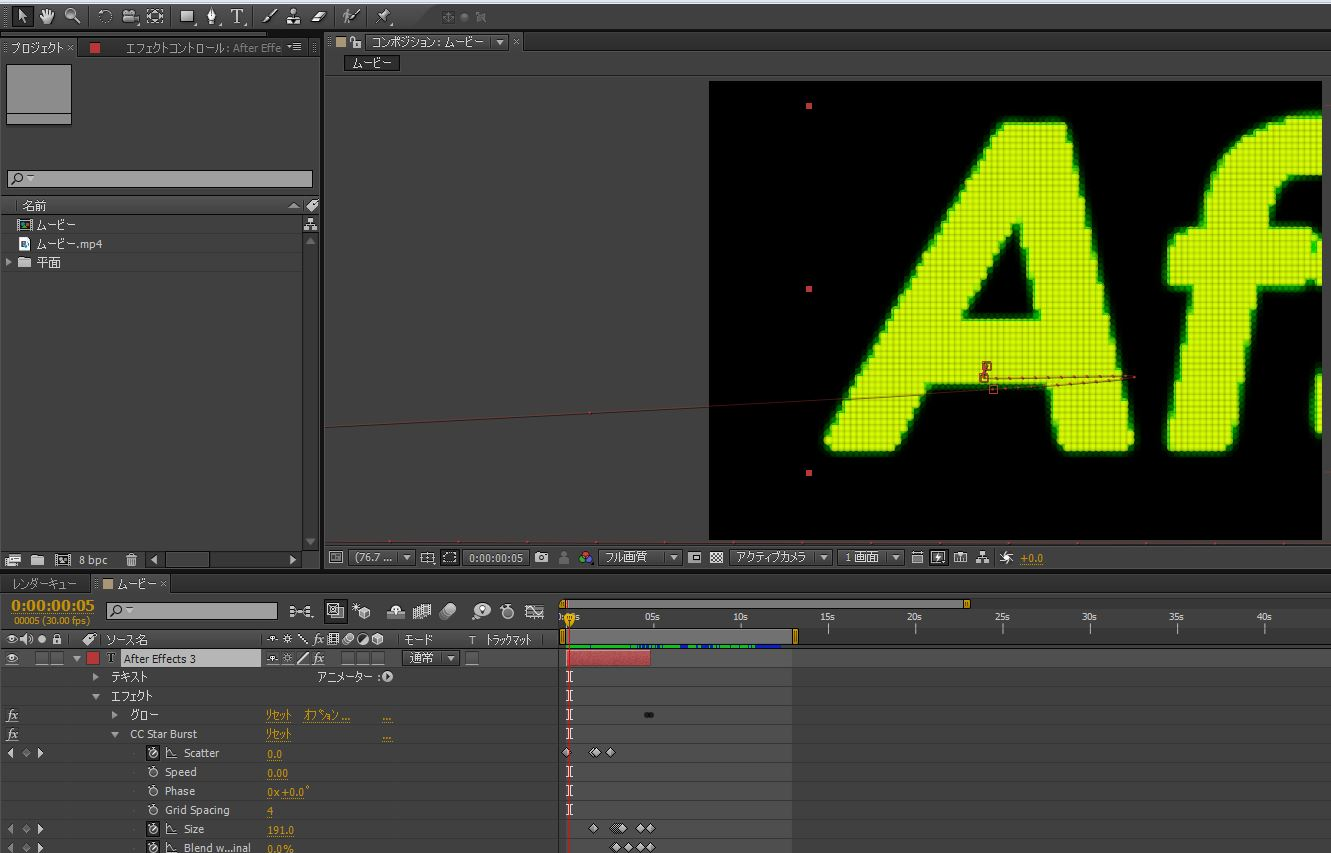
Task: Toggle the transparency grid in viewer
Action: click(716, 558)
